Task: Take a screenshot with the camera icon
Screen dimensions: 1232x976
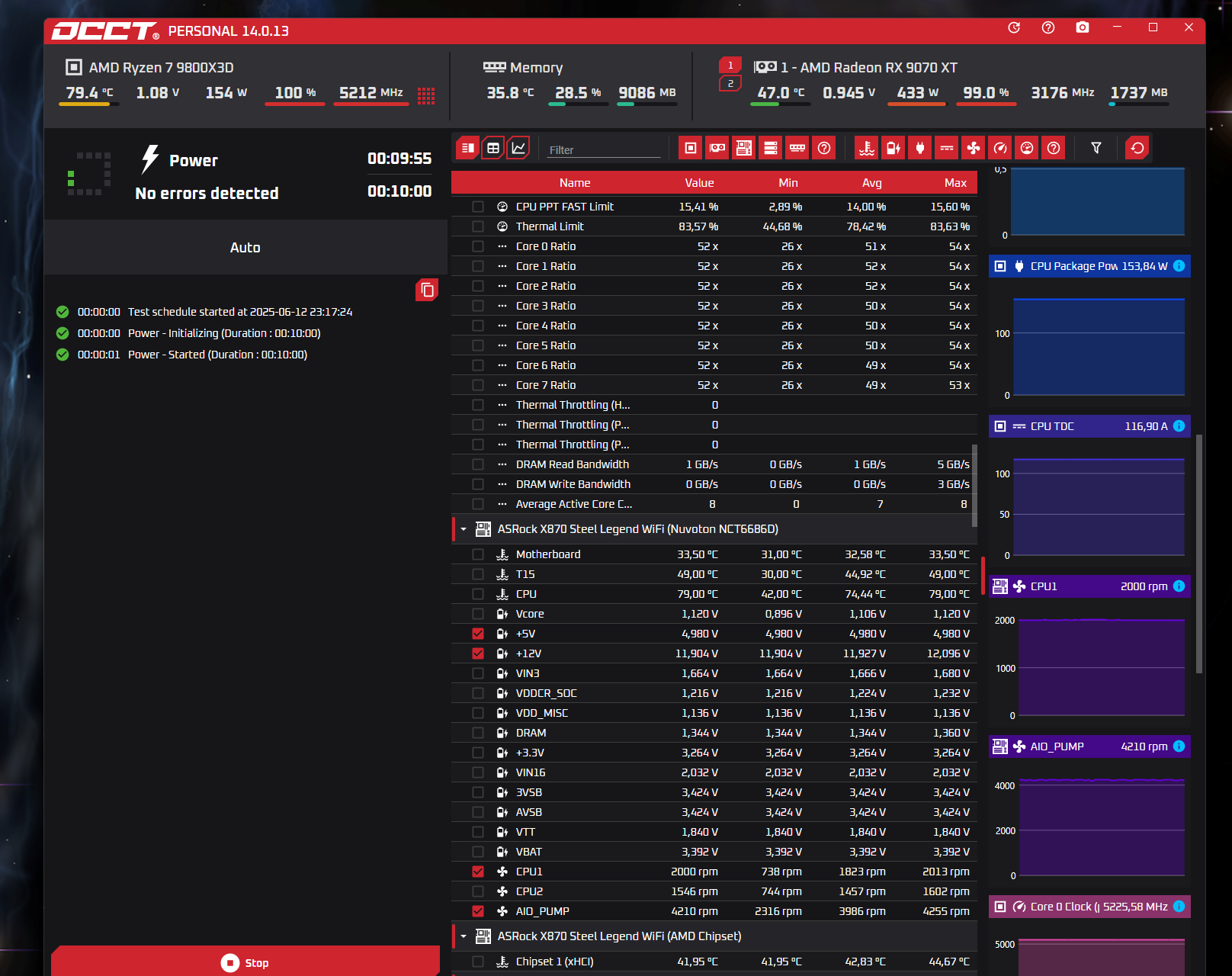Action: 1083,27
